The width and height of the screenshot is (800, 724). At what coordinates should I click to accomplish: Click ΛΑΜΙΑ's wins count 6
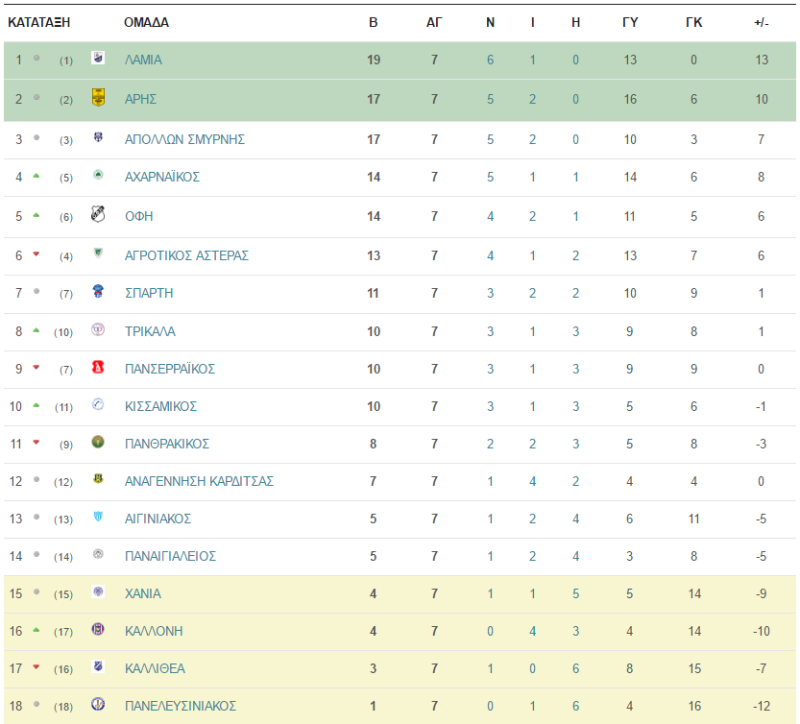click(x=490, y=60)
